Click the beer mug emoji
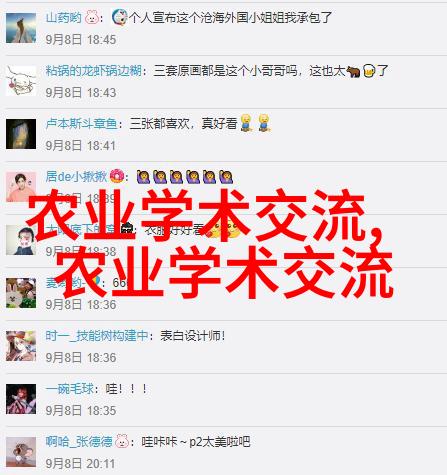447x475 pixels. [369, 71]
